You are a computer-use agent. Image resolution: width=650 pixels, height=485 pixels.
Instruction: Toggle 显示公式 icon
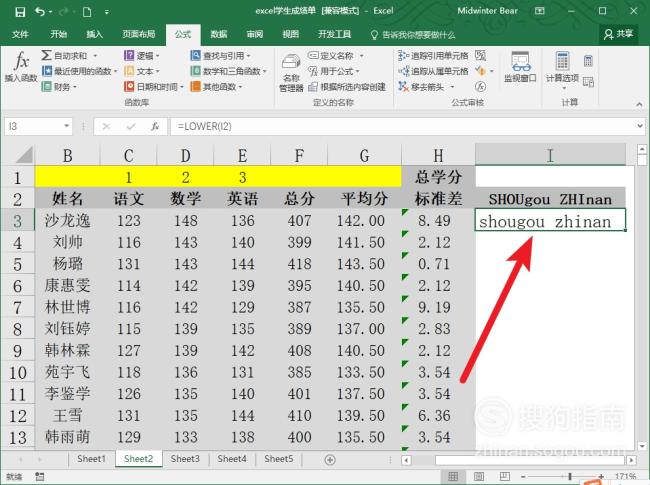click(480, 56)
